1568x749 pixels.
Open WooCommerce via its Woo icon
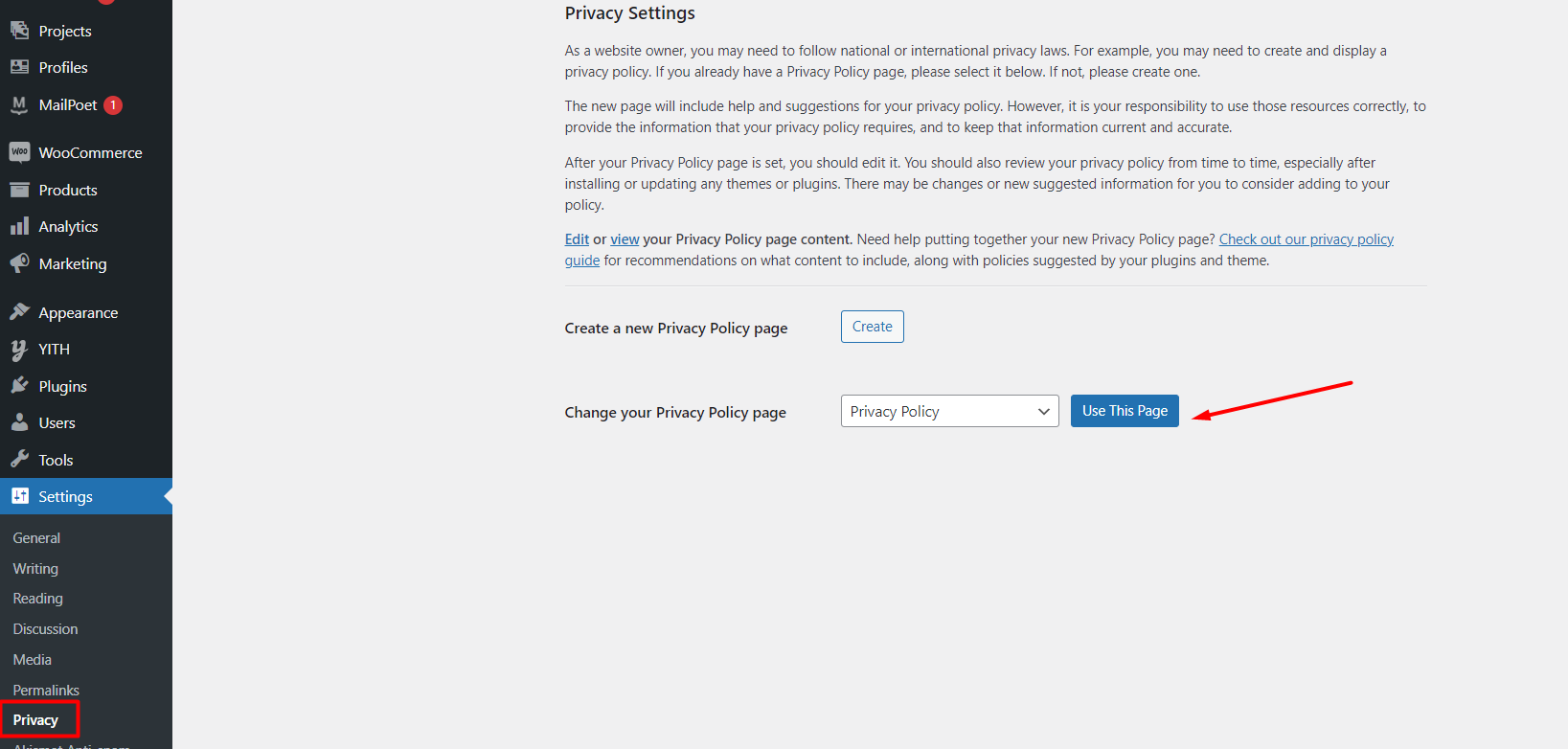pyautogui.click(x=19, y=152)
